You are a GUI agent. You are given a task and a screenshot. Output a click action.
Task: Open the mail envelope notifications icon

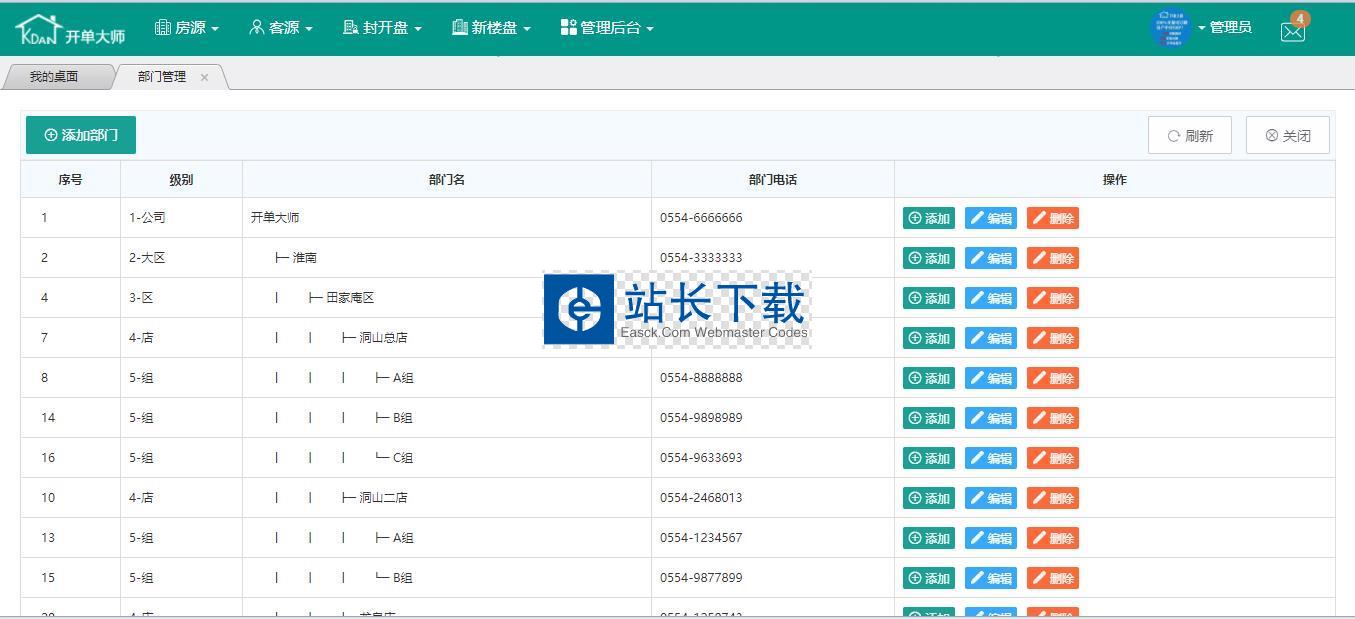1293,30
